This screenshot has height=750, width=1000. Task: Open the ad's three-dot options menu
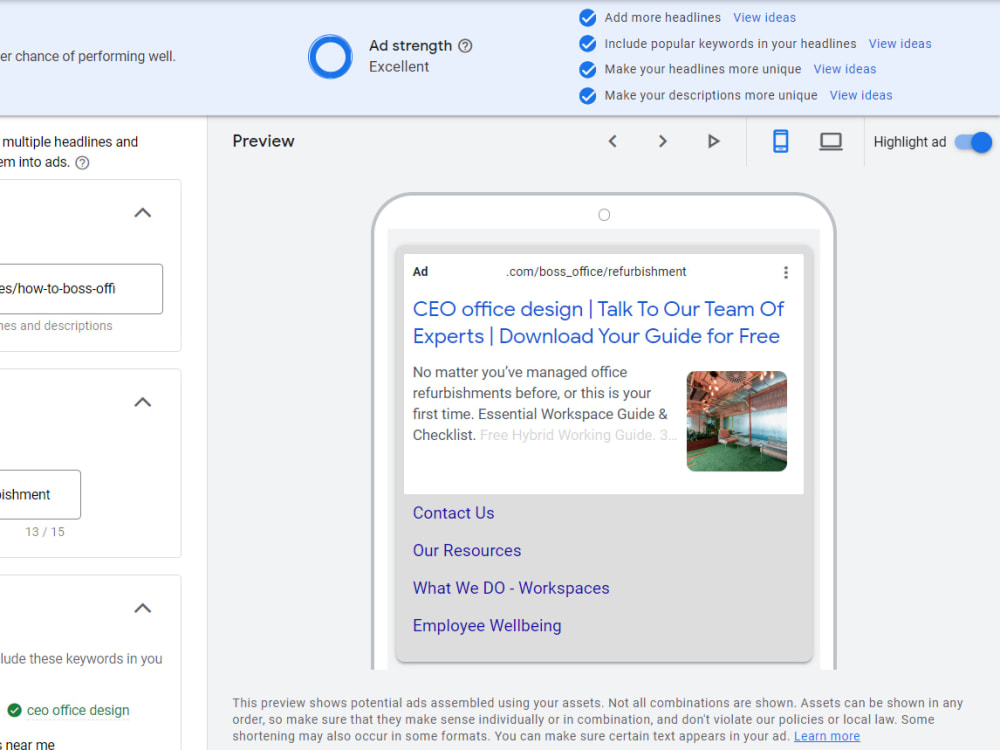click(x=786, y=272)
